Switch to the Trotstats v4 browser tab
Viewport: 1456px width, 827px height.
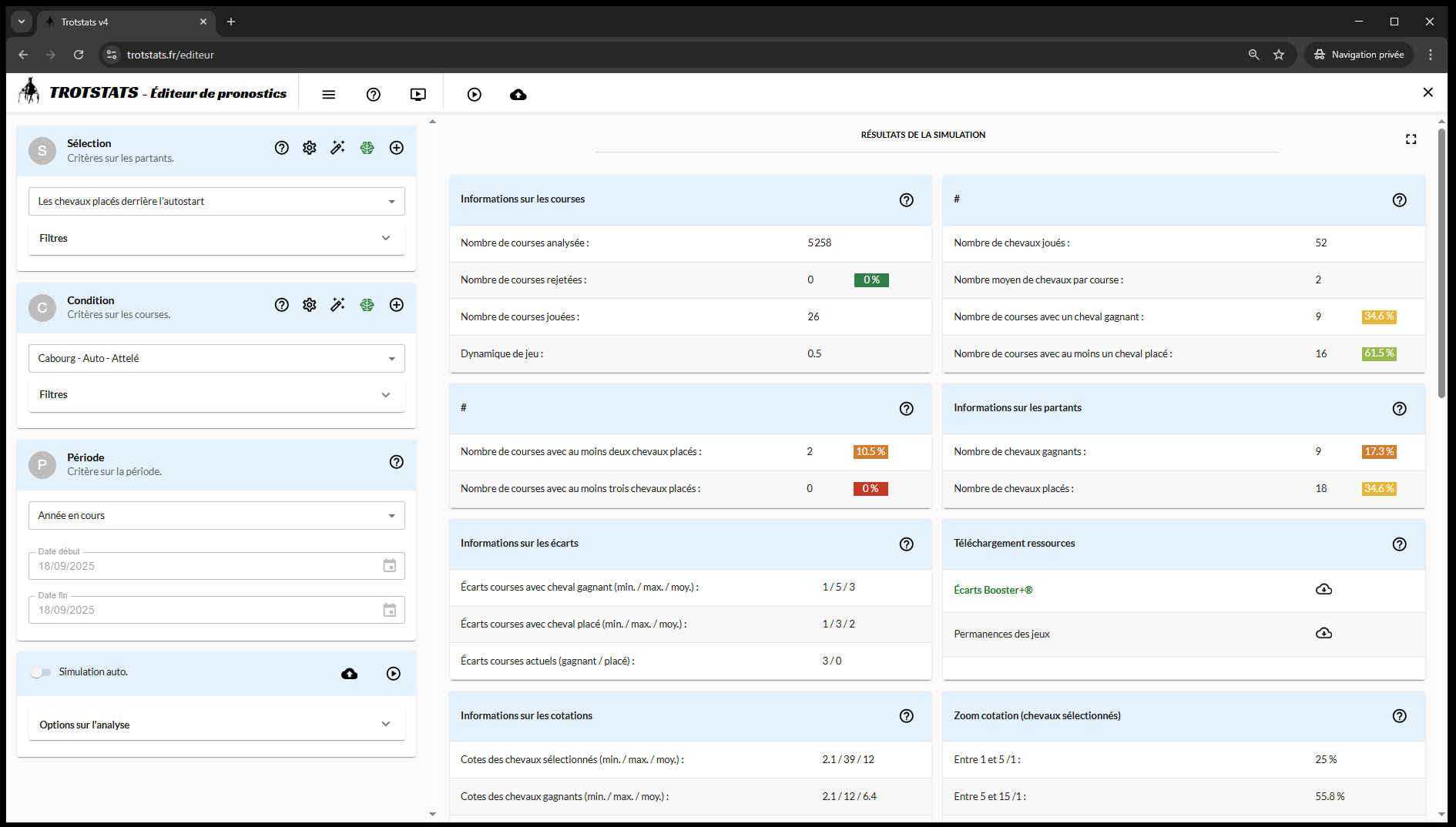tap(123, 22)
